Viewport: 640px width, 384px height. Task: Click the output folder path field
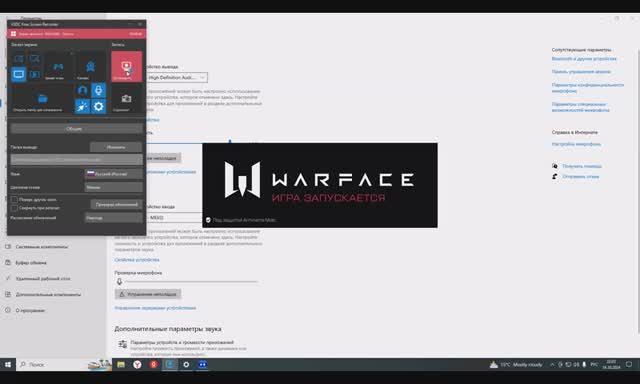(x=77, y=160)
